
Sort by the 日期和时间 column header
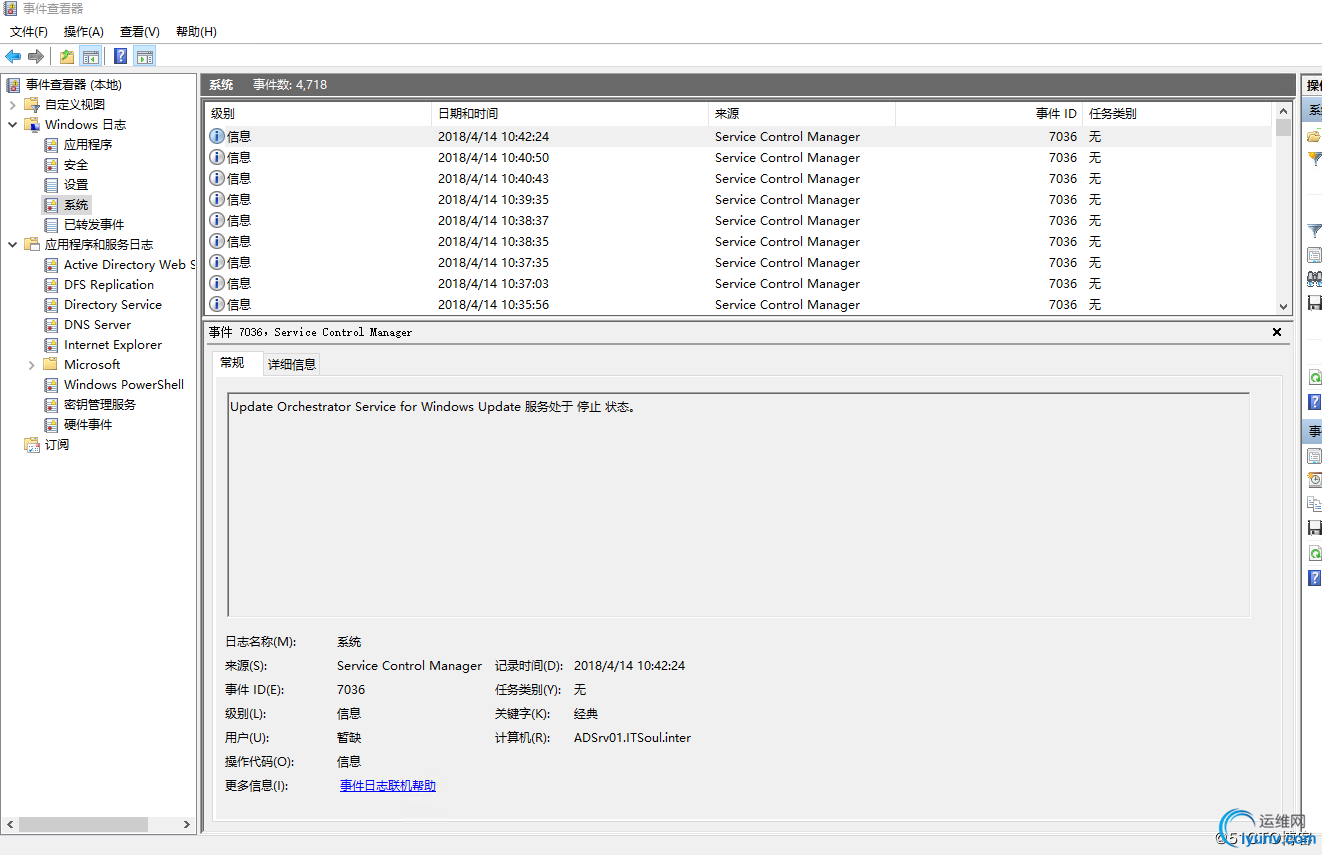(x=570, y=114)
